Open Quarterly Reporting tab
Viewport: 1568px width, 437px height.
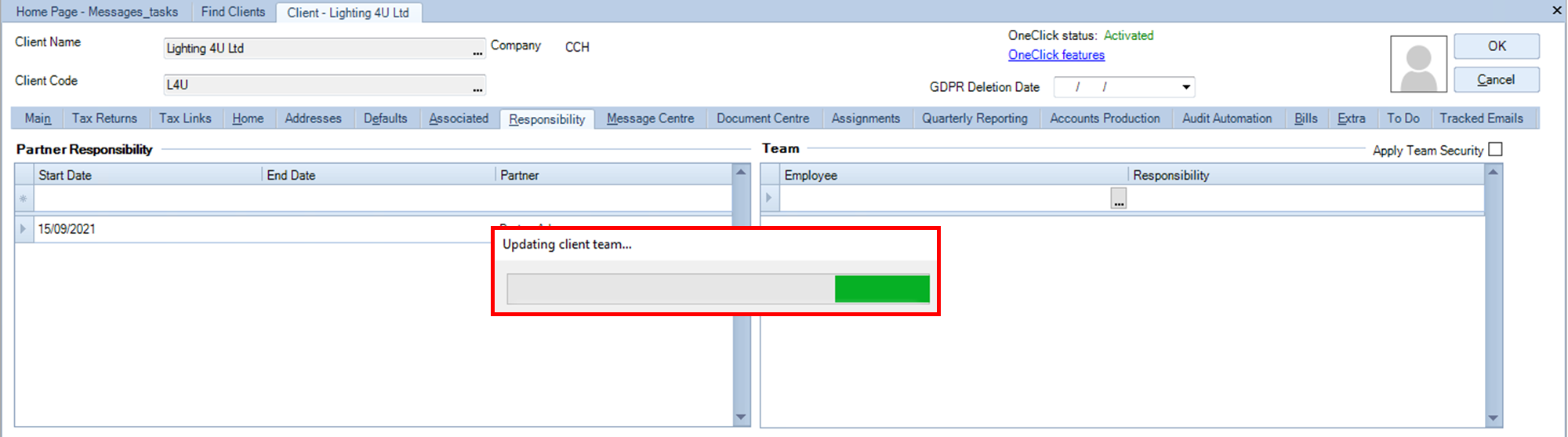[975, 118]
